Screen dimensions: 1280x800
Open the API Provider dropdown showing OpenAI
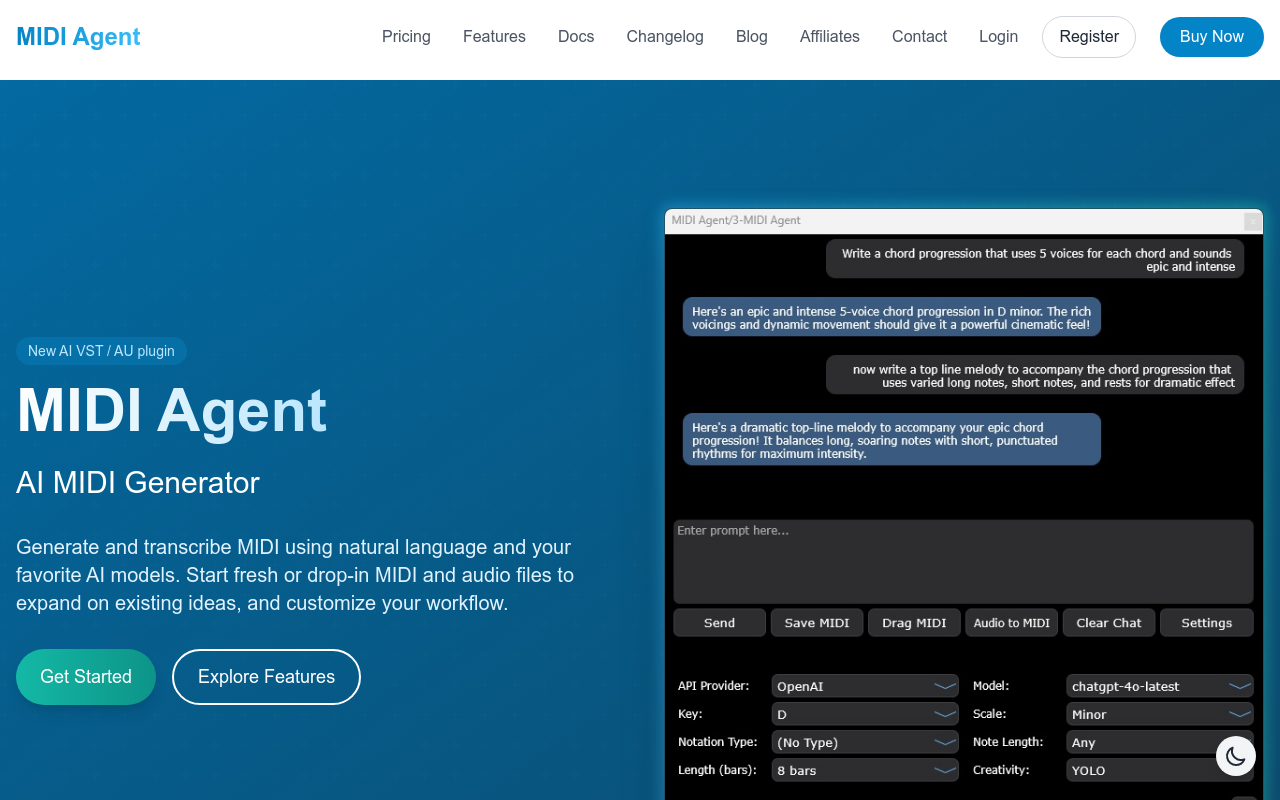point(866,686)
